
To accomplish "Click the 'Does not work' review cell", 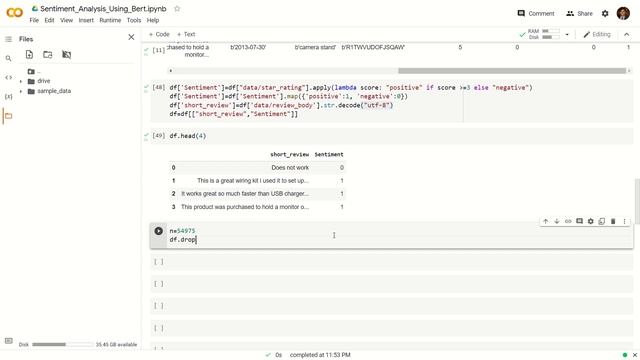I will click(290, 168).
